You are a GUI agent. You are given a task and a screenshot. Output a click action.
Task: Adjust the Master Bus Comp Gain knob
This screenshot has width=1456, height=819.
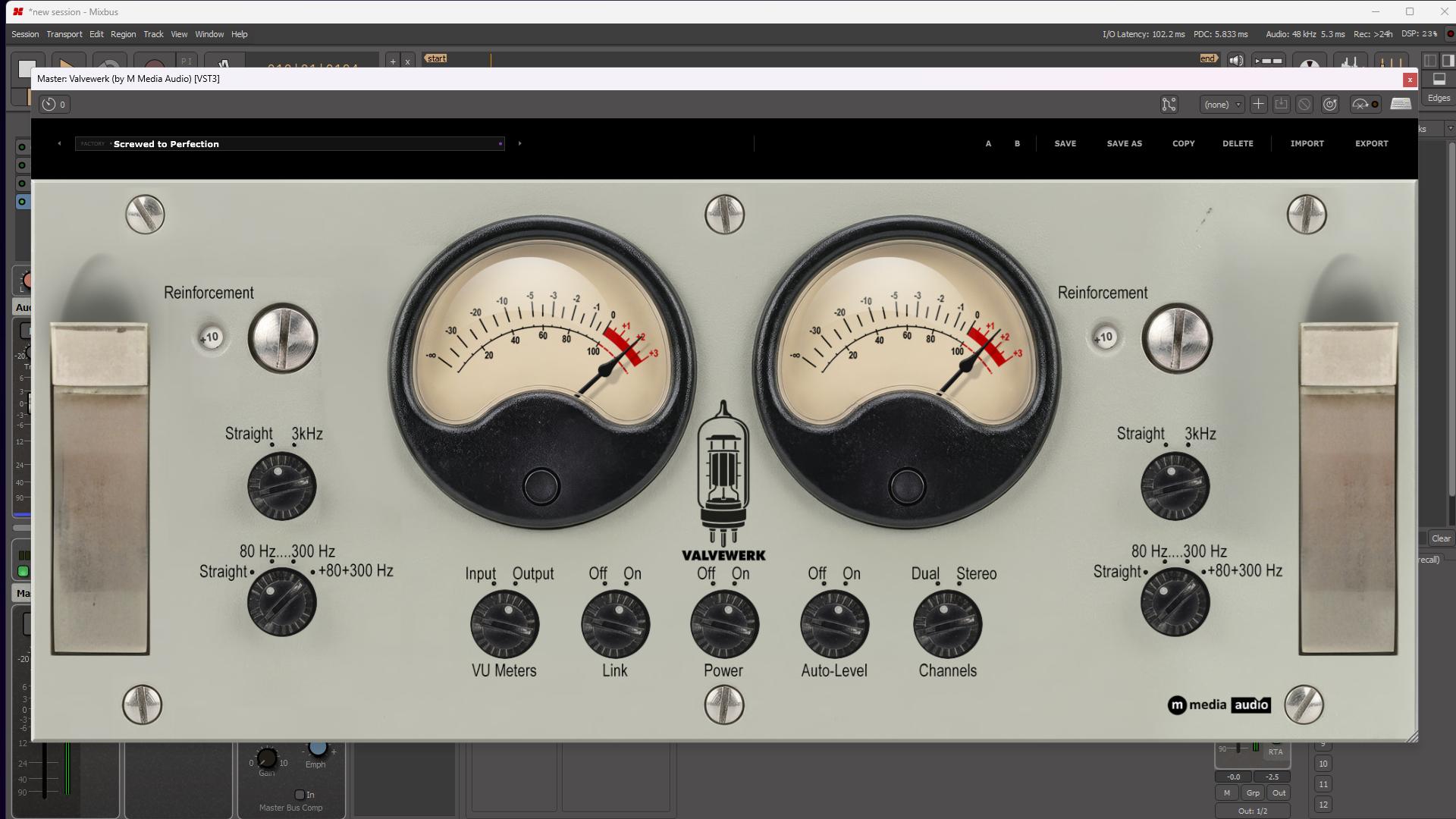[267, 758]
